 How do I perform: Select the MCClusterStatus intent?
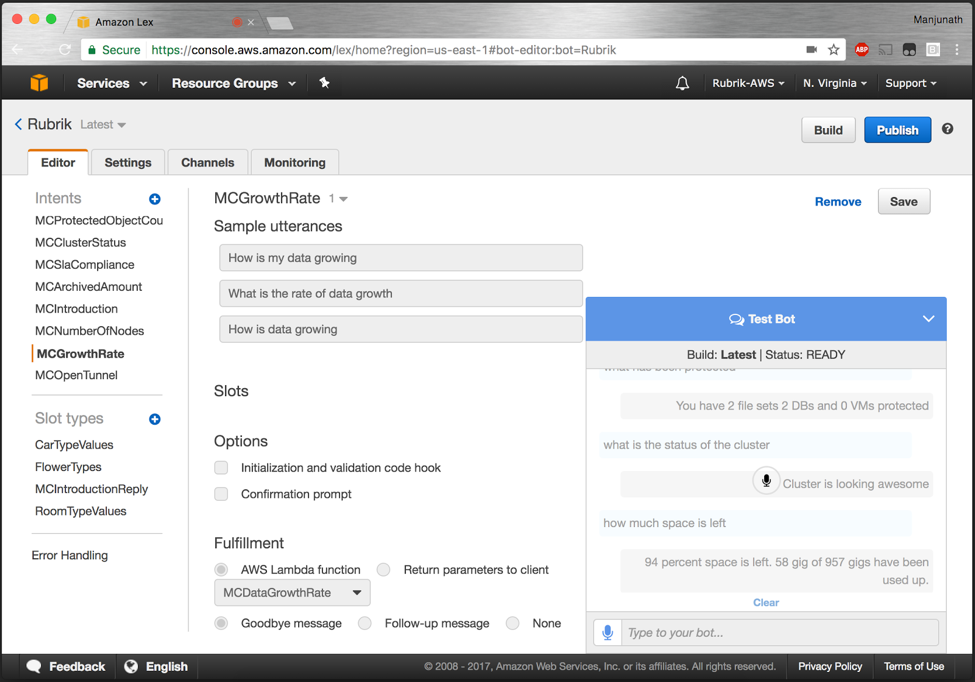pos(80,242)
